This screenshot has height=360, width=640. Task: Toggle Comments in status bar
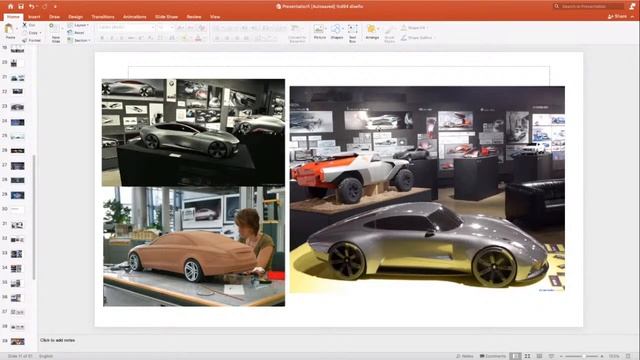[x=493, y=356]
